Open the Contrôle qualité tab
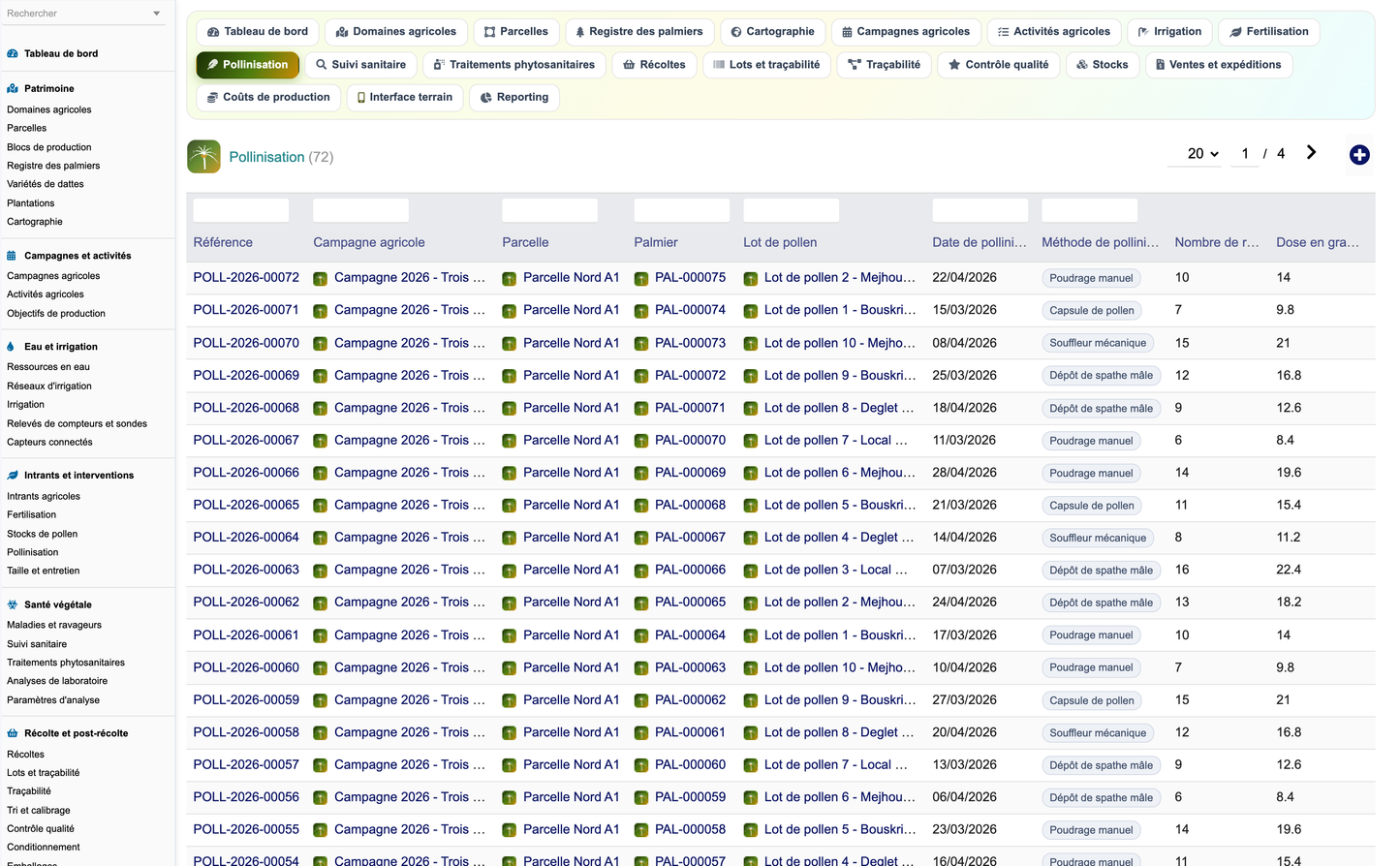1400x866 pixels. click(998, 65)
